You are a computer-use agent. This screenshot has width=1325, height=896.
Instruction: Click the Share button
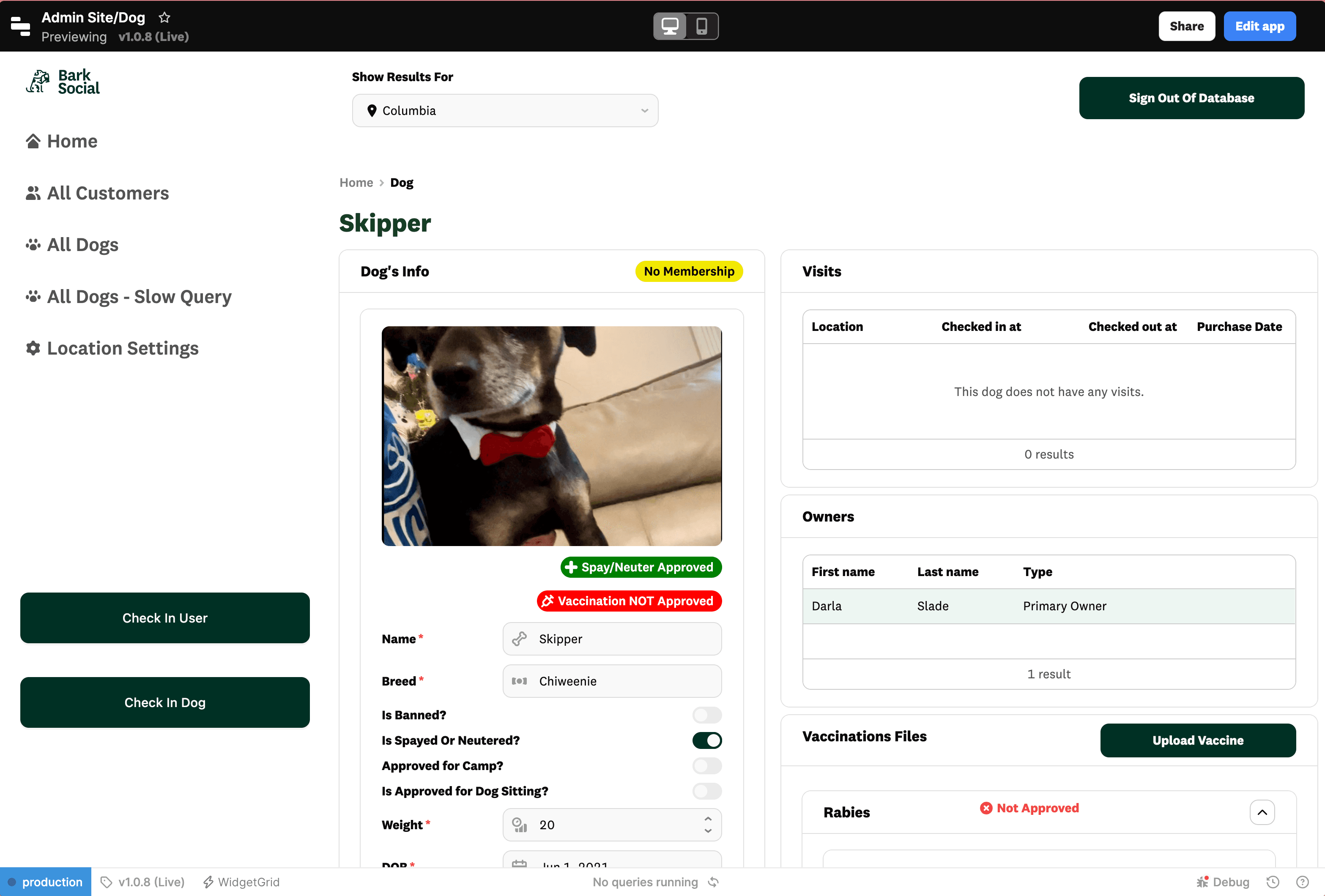[1186, 26]
